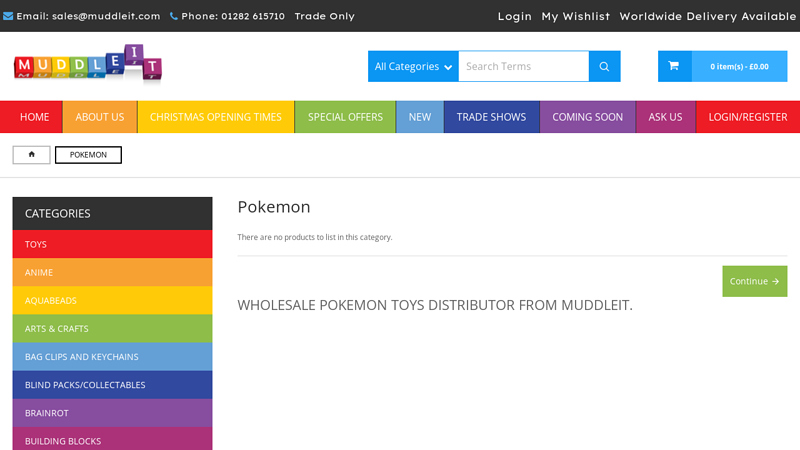
Task: Select BLIND PACKS/COLLECTABLES category
Action: (112, 384)
